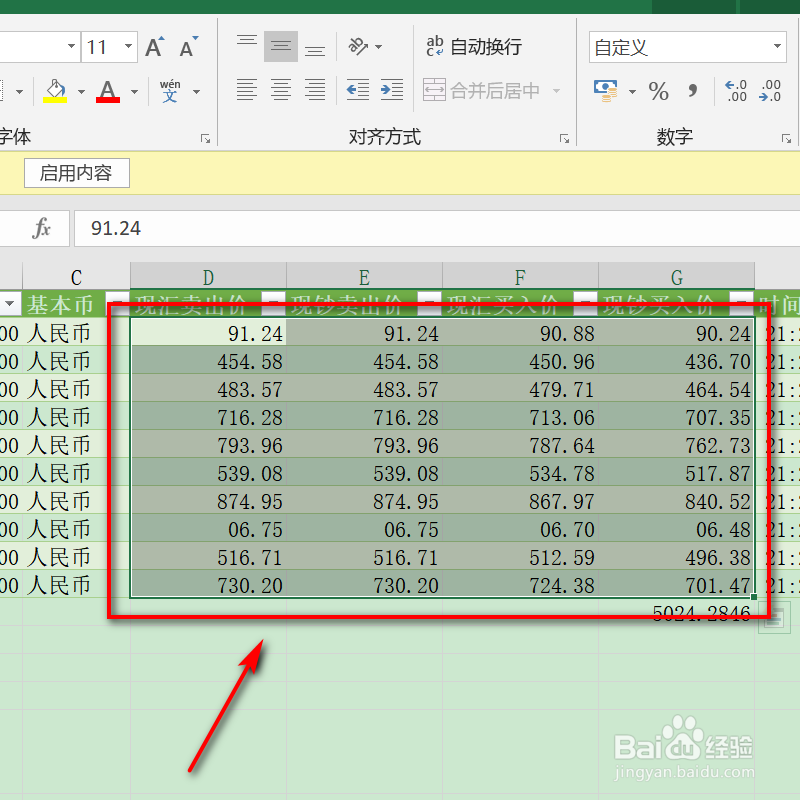Open phonetic guide dropdown arrow
Image resolution: width=800 pixels, height=800 pixels.
(x=196, y=92)
